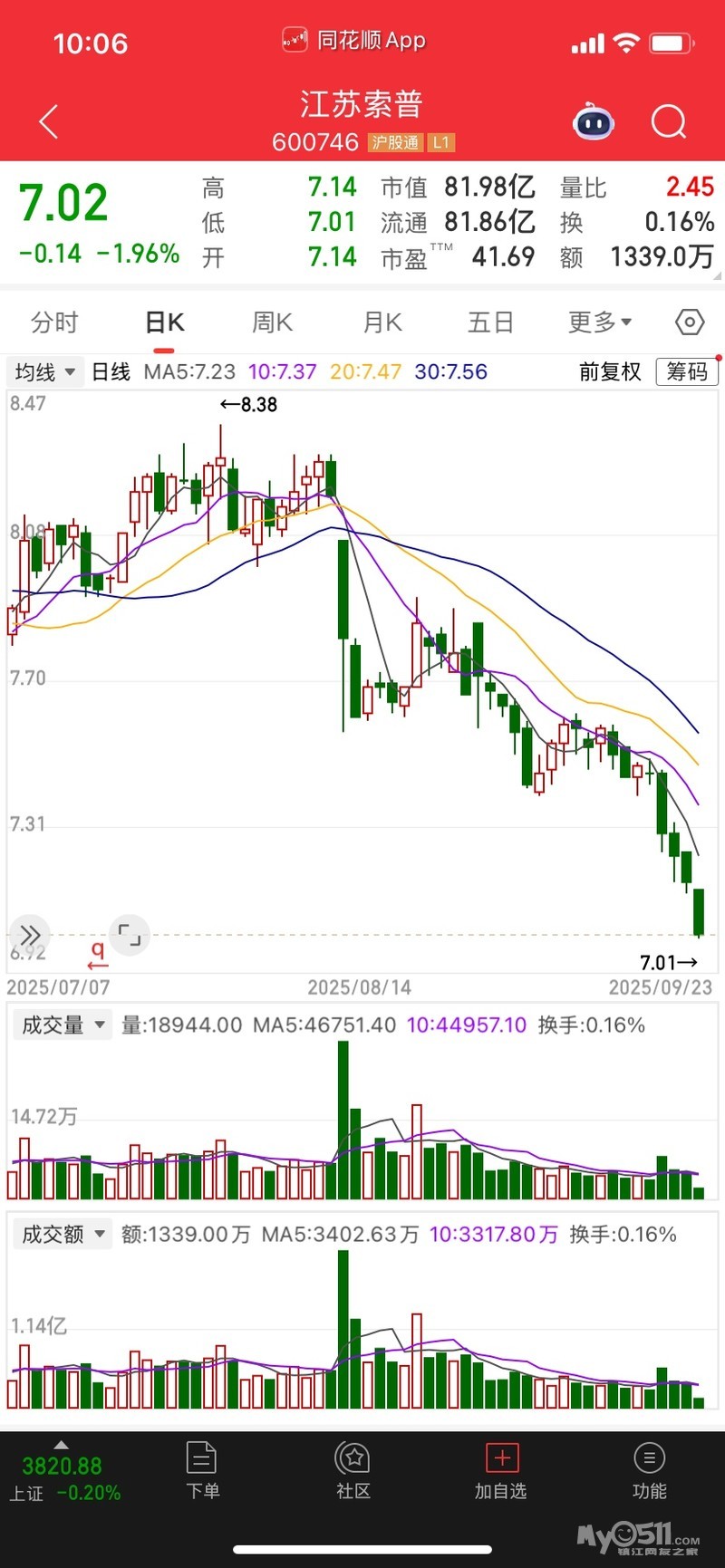Open chart settings hexagon icon
Screen dimensions: 725x1568
(690, 322)
